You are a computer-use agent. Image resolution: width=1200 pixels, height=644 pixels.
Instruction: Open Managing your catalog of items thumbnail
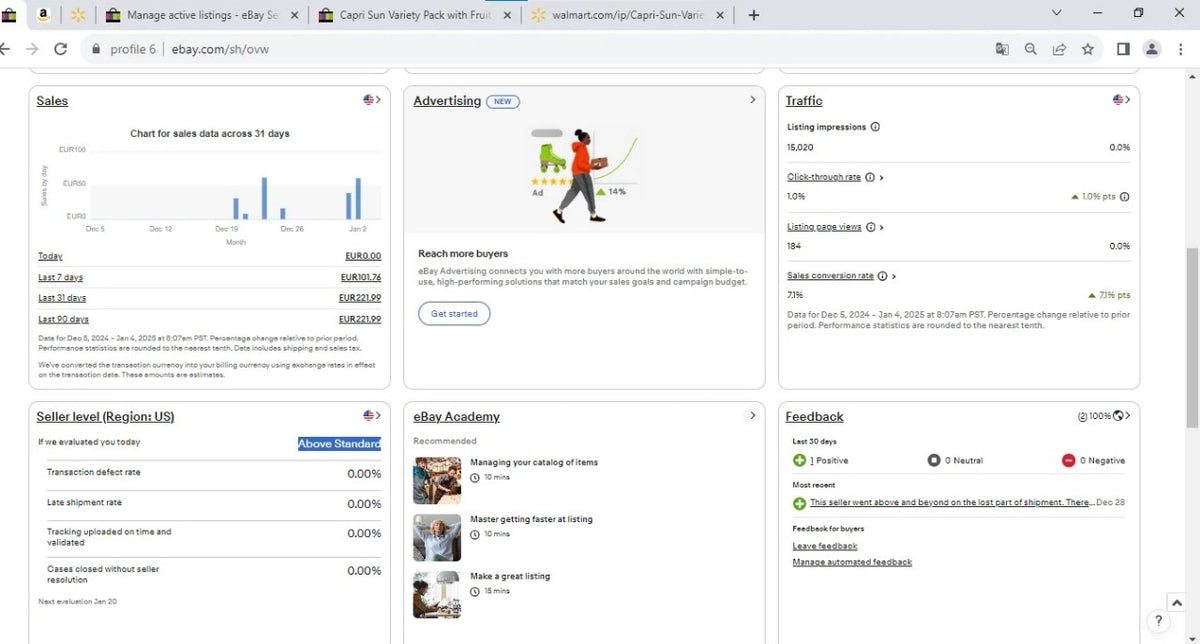tap(437, 481)
